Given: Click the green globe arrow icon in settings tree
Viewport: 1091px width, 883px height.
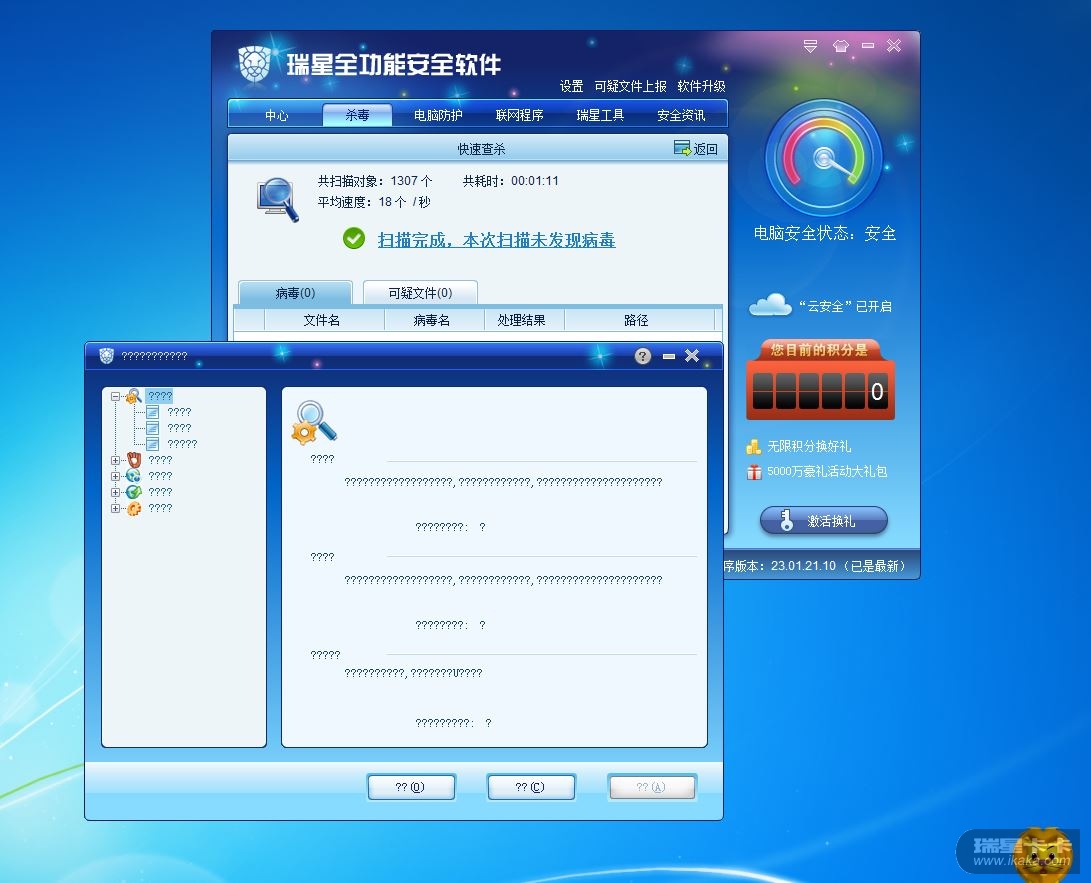Looking at the screenshot, I should coord(134,492).
